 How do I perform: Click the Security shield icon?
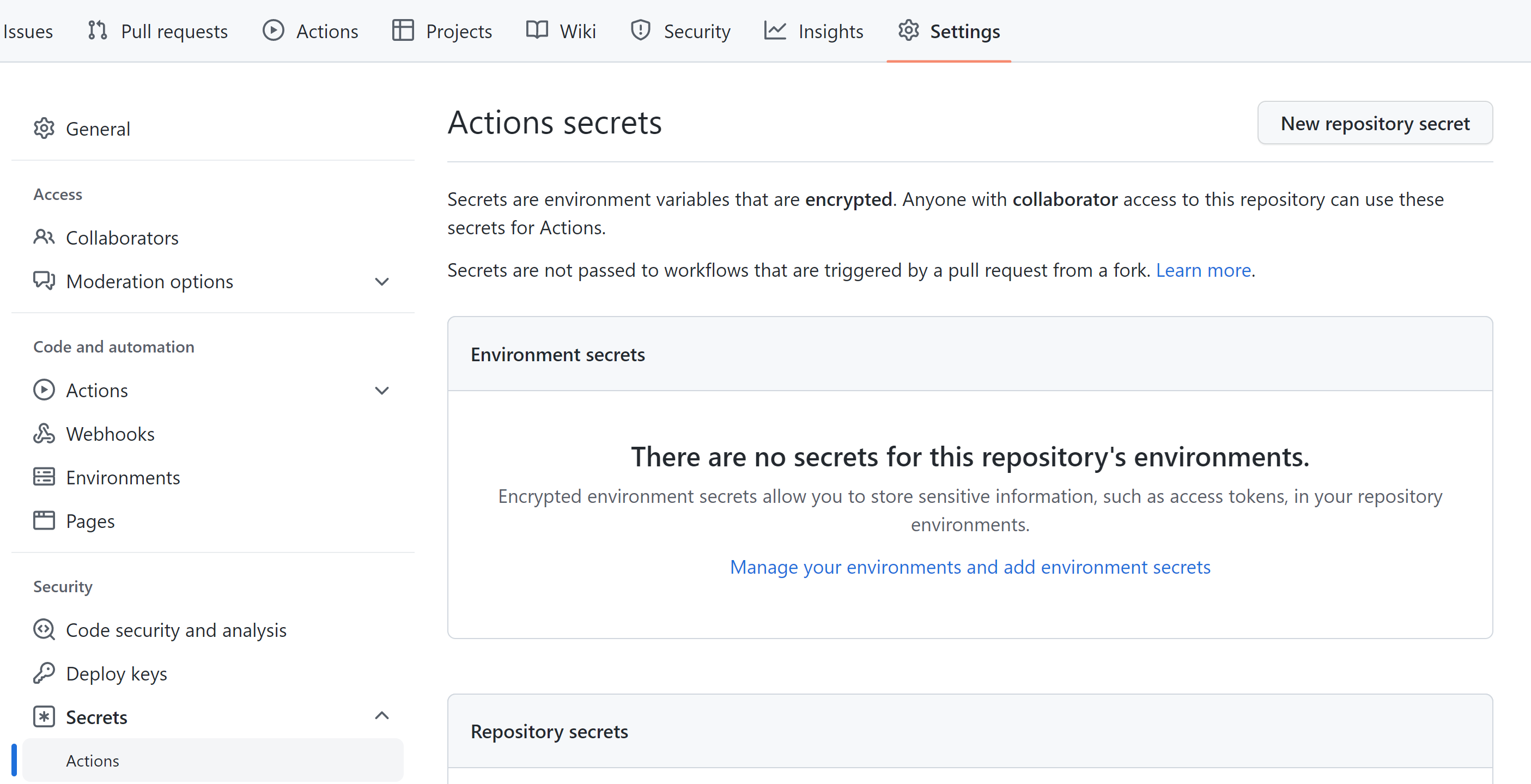641,31
